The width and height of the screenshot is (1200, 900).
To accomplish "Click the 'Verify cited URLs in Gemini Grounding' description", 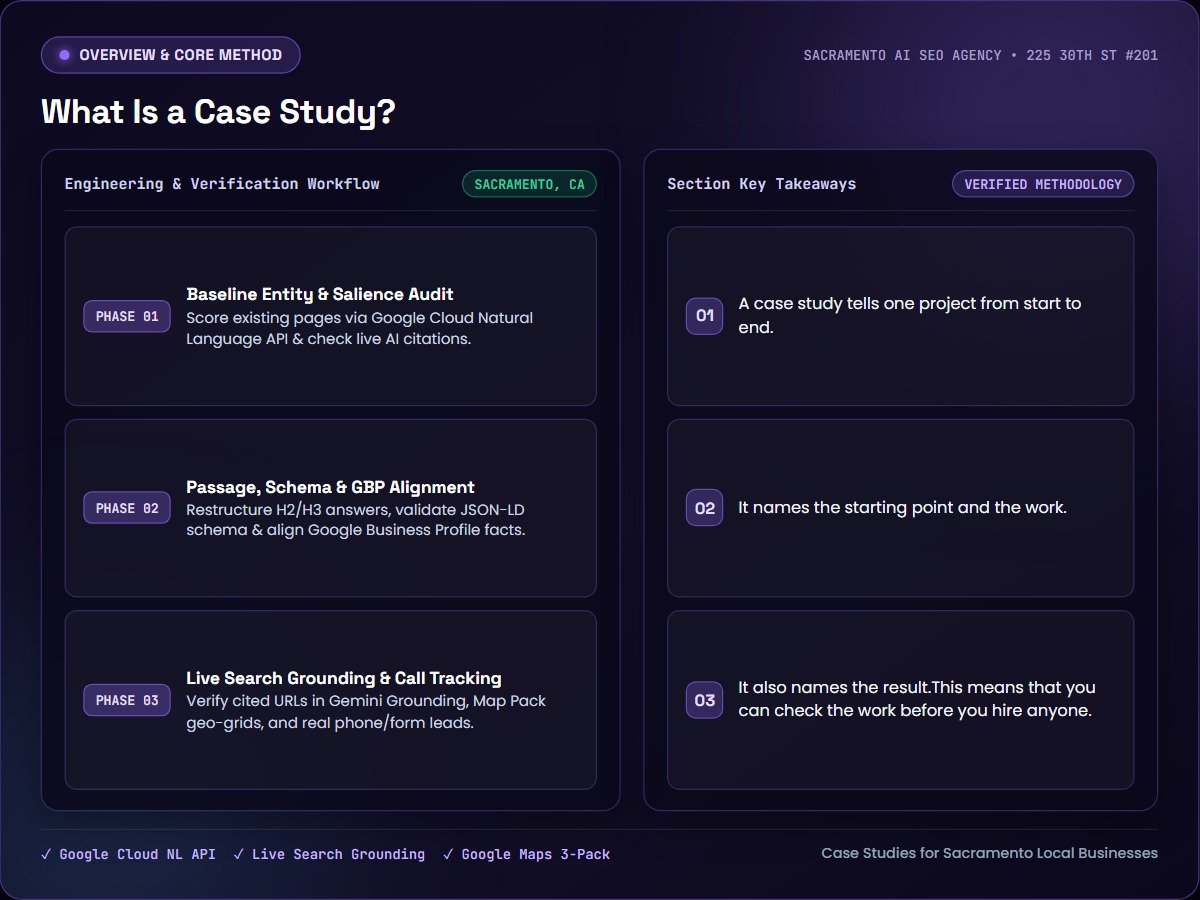I will click(366, 712).
